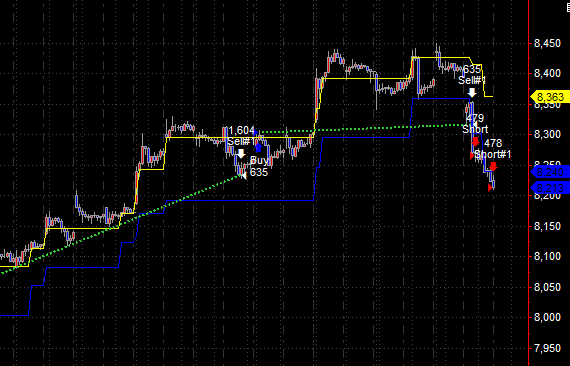Select the blue 8,213 price tag

[550, 188]
